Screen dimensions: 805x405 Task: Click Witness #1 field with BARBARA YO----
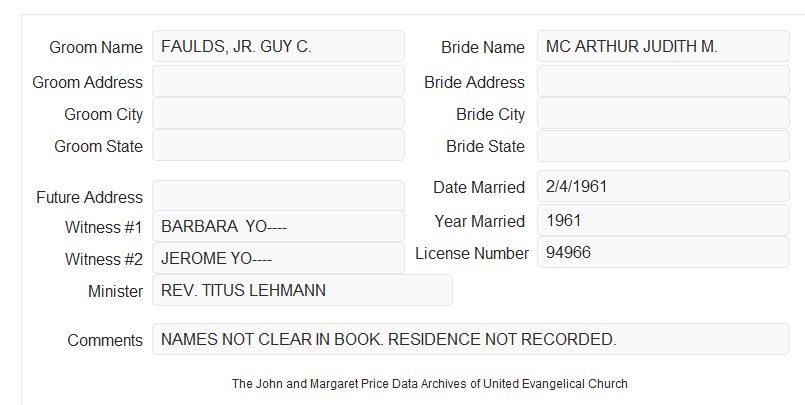(x=278, y=226)
